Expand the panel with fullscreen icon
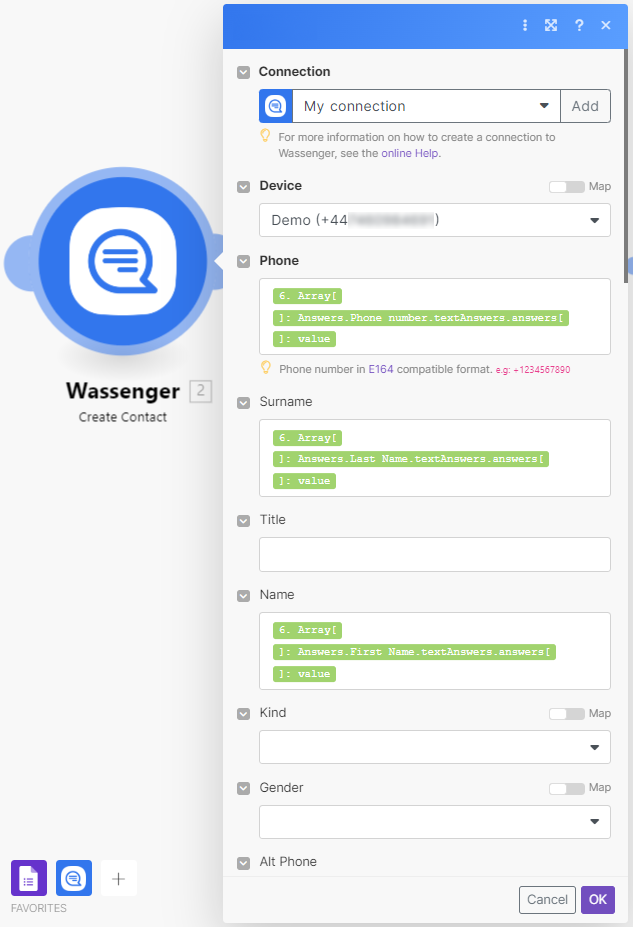This screenshot has width=633, height=927. click(551, 25)
